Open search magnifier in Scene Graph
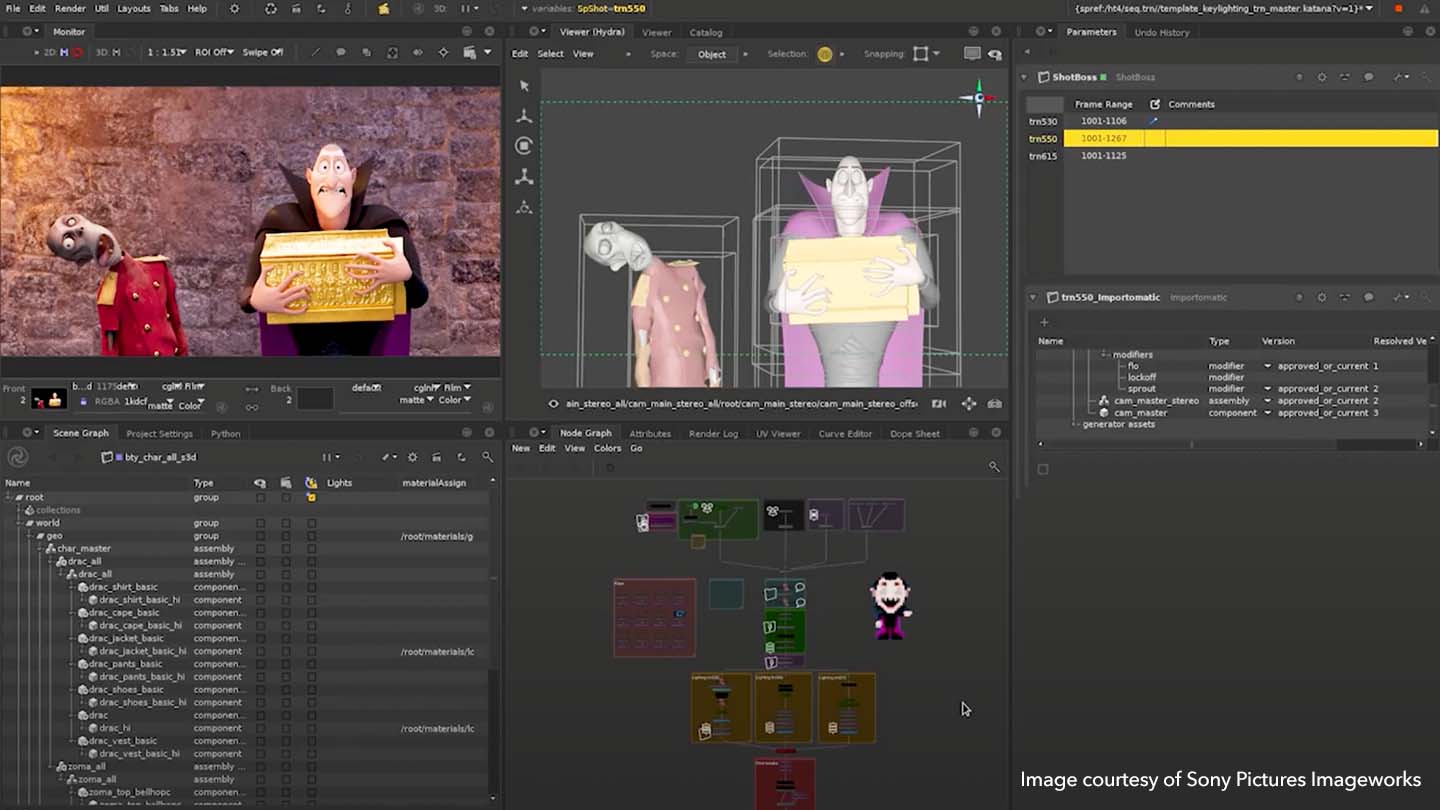Viewport: 1440px width, 810px height. tap(487, 457)
